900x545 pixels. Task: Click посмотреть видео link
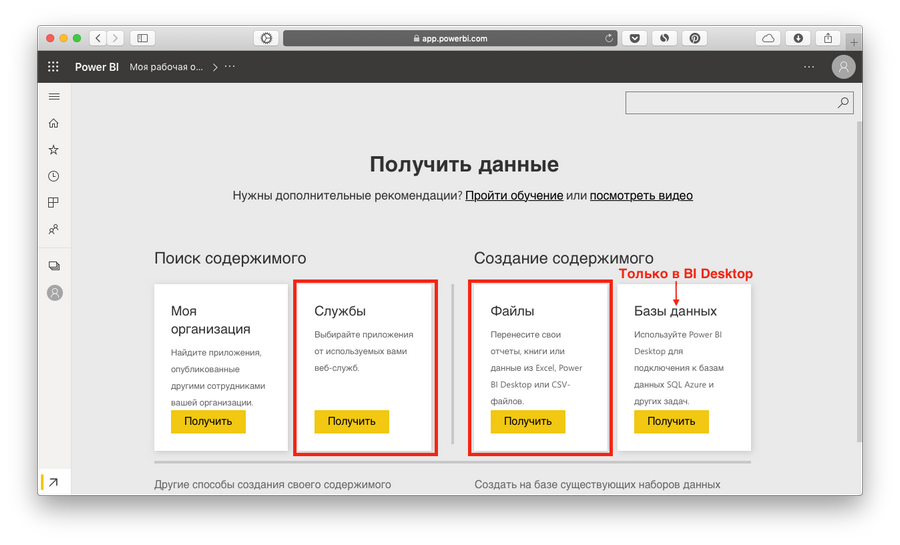point(641,196)
